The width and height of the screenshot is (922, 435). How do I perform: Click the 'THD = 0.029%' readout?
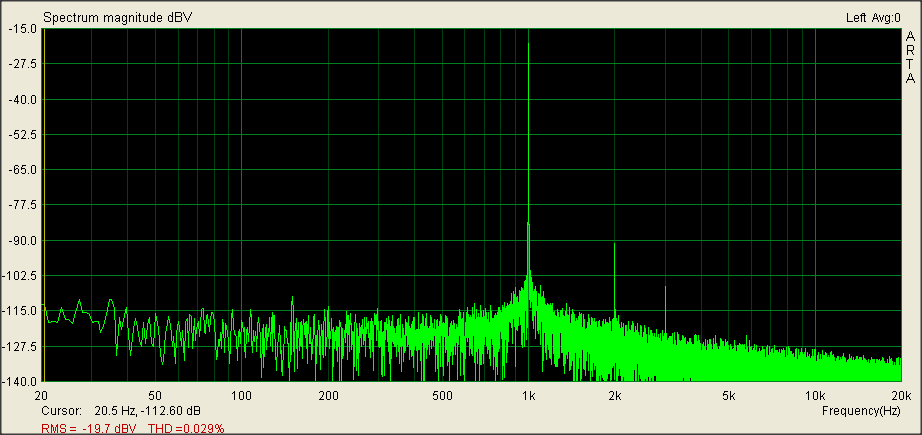[186, 429]
